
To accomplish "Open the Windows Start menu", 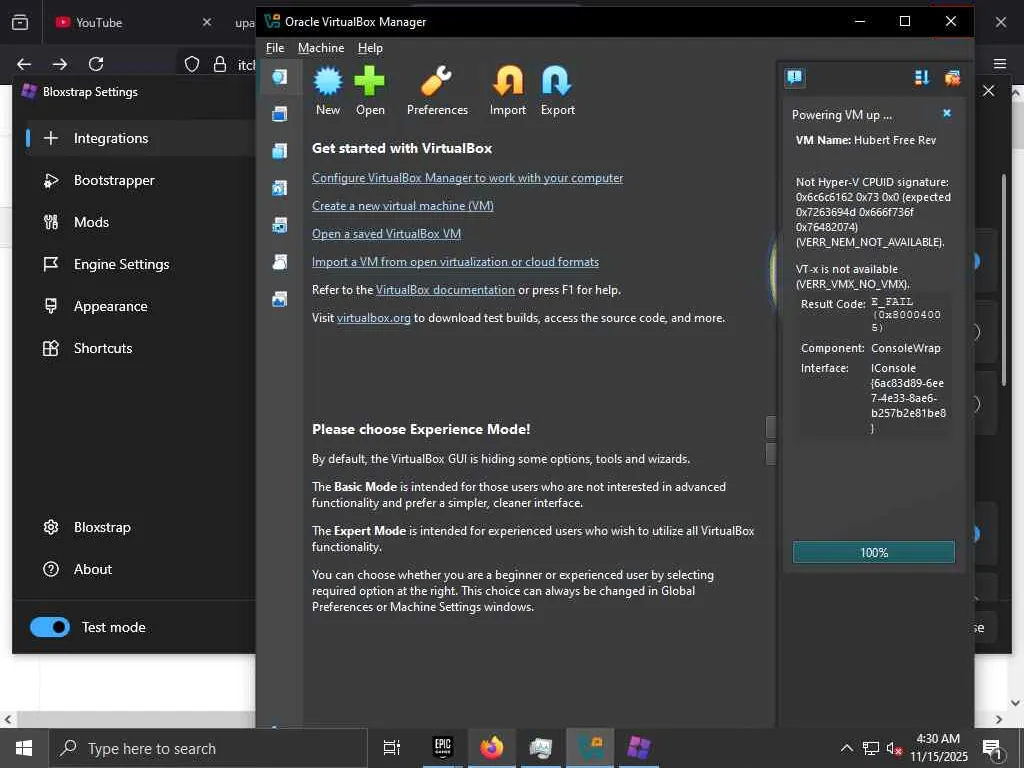I will [24, 748].
